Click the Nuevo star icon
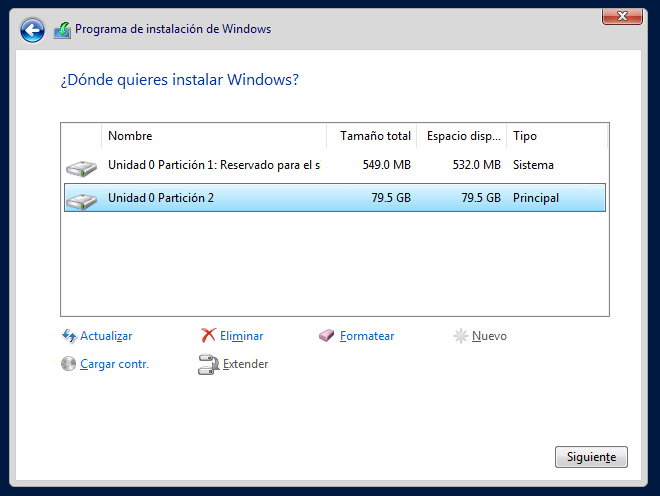The image size is (660, 496). click(460, 336)
